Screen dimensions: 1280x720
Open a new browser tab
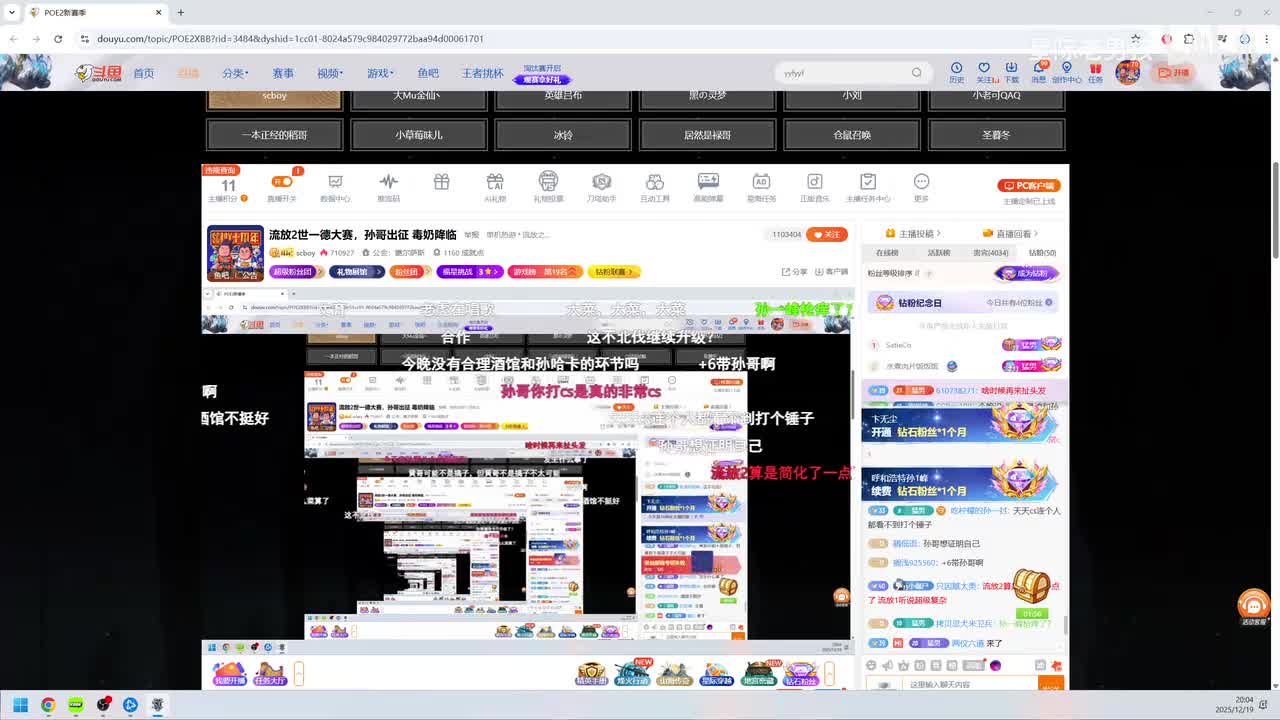(180, 13)
